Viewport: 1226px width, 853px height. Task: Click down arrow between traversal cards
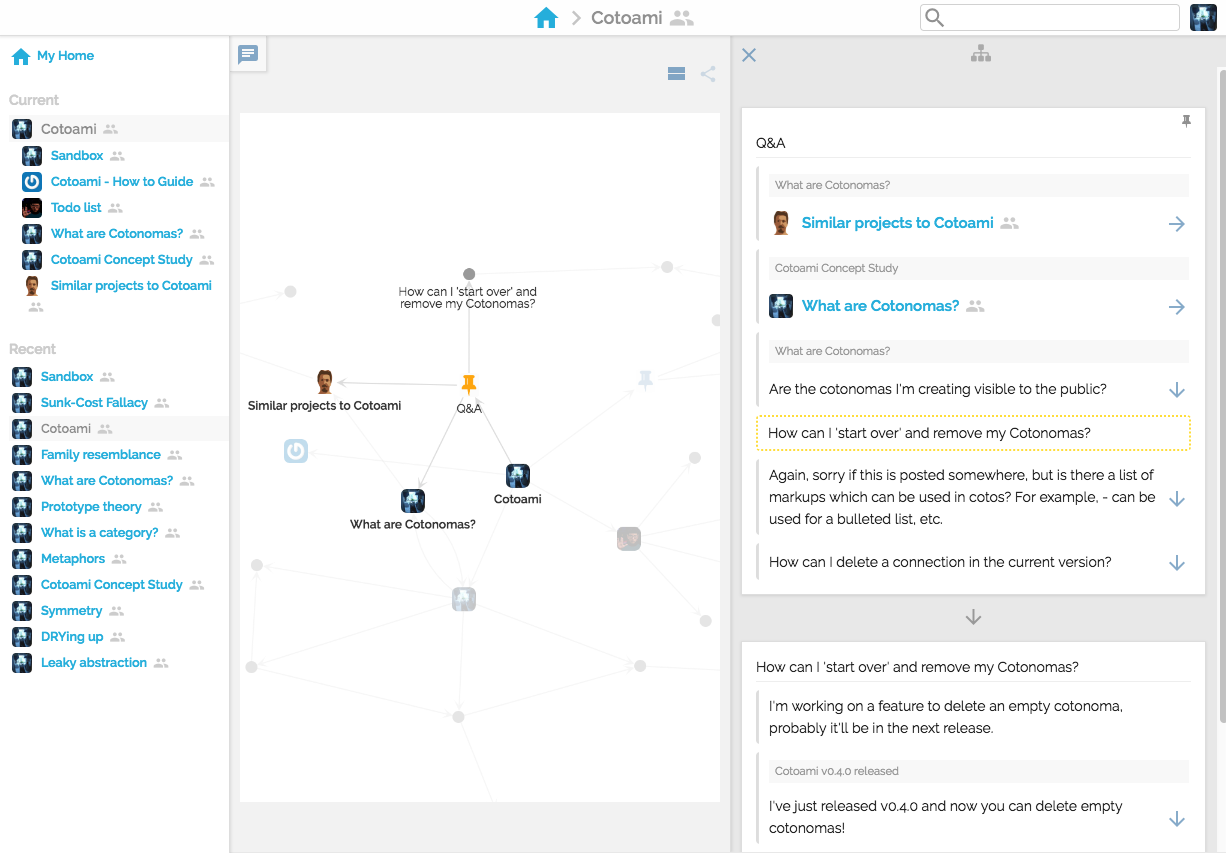click(x=973, y=618)
